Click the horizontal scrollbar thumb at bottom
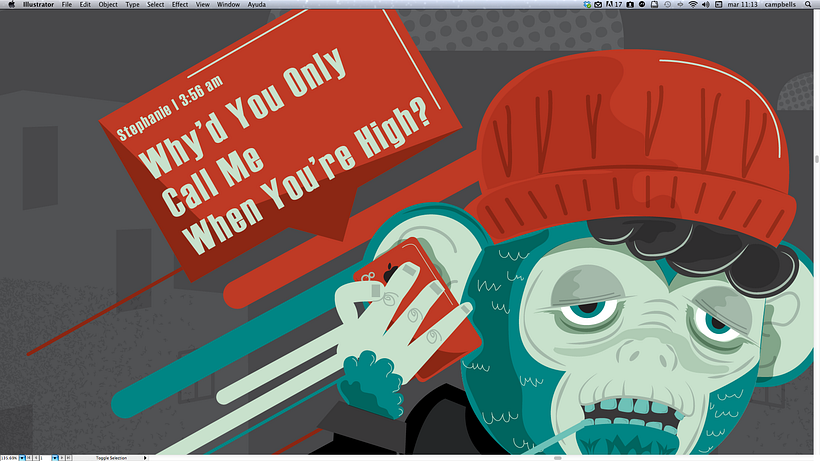This screenshot has width=820, height=461. [557, 458]
